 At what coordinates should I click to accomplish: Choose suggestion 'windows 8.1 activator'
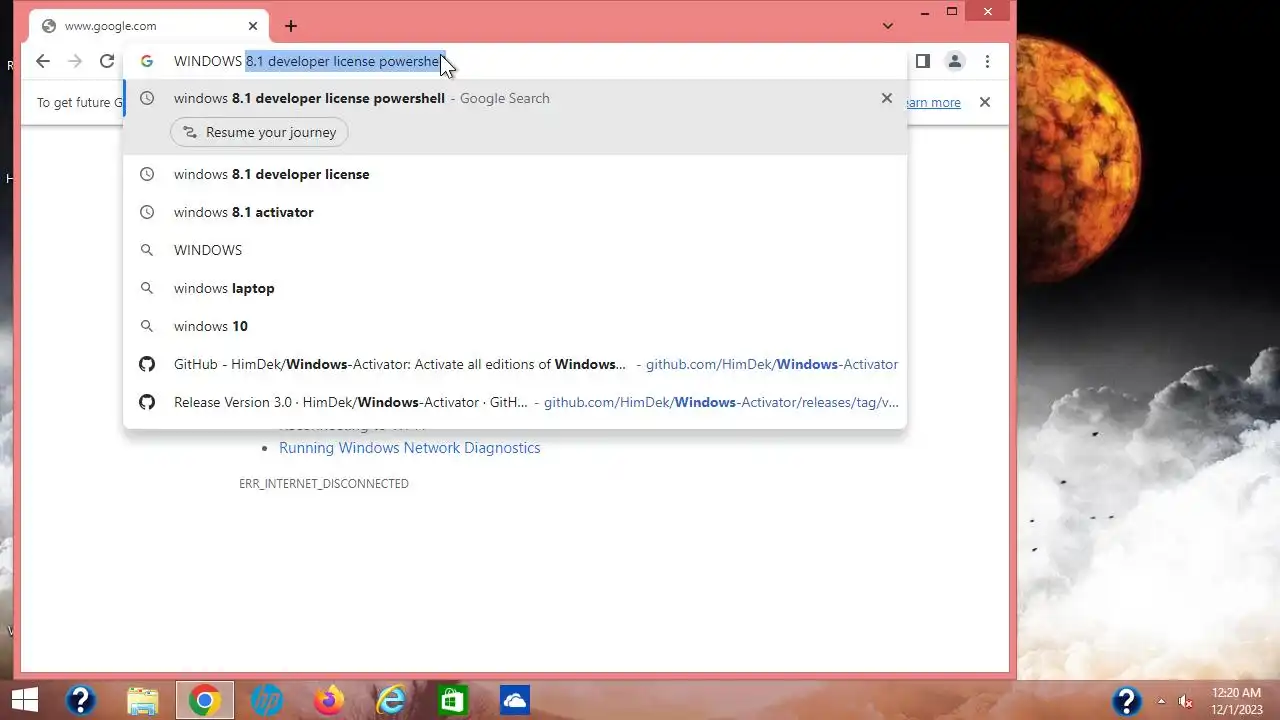click(515, 212)
